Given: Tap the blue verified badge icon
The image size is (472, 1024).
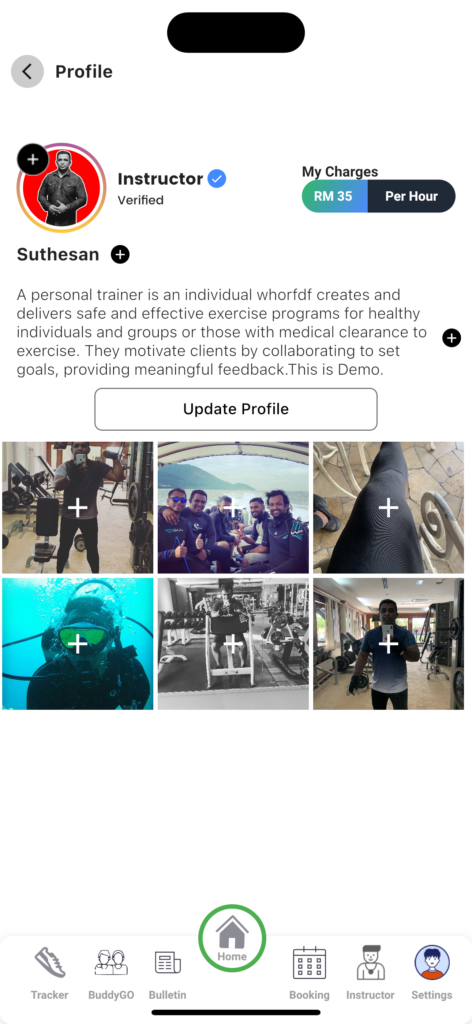Looking at the screenshot, I should coord(217,178).
